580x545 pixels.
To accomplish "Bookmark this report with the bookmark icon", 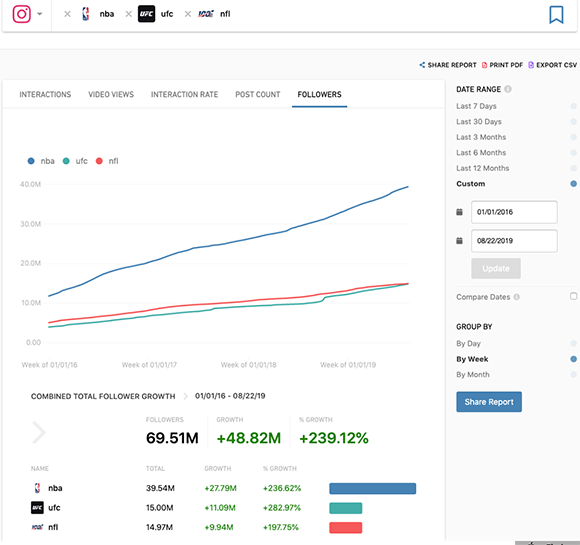I will click(556, 15).
